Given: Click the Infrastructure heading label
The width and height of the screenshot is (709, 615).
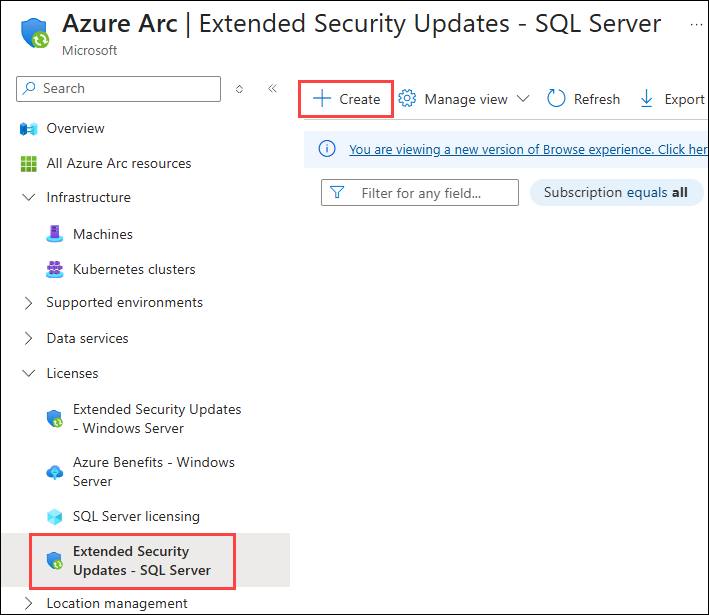Looking at the screenshot, I should [x=89, y=198].
